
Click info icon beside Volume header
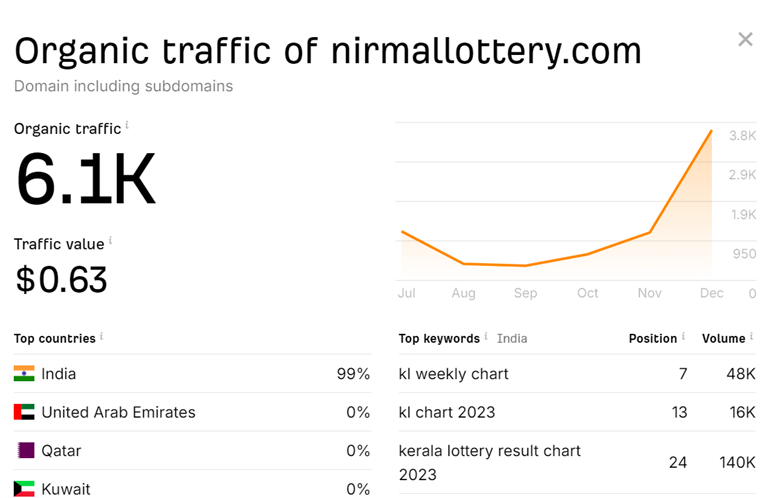tap(752, 336)
